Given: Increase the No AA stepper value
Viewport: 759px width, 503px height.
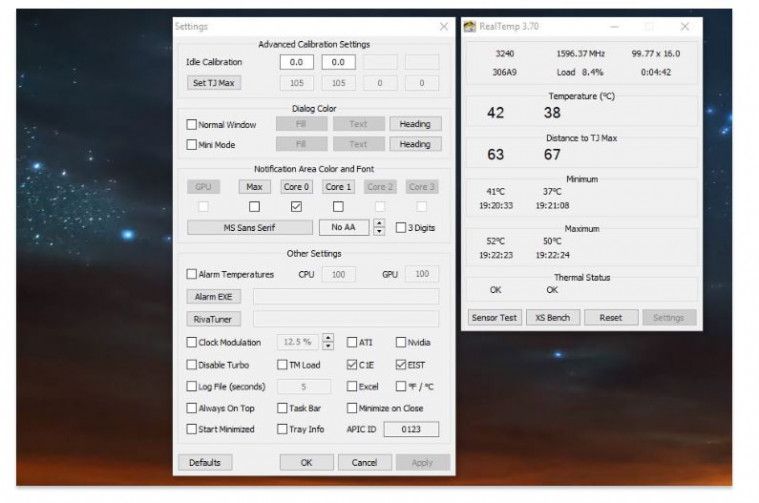Looking at the screenshot, I should pos(380,223).
